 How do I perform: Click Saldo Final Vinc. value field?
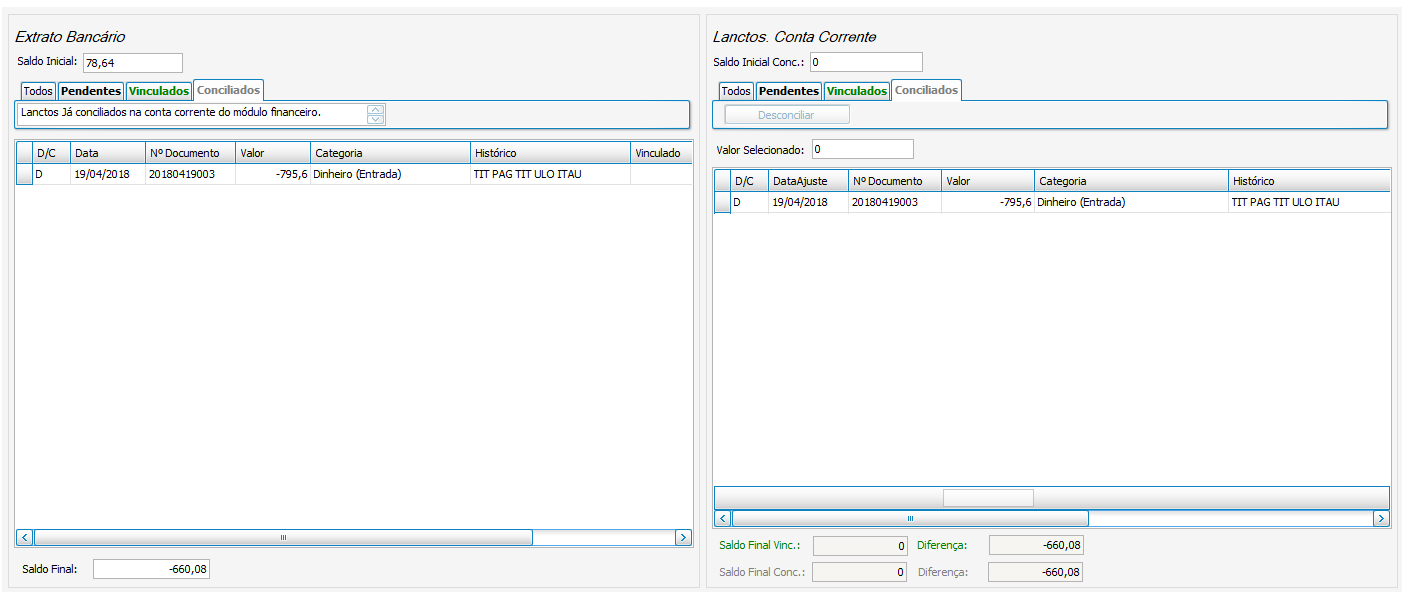(860, 546)
